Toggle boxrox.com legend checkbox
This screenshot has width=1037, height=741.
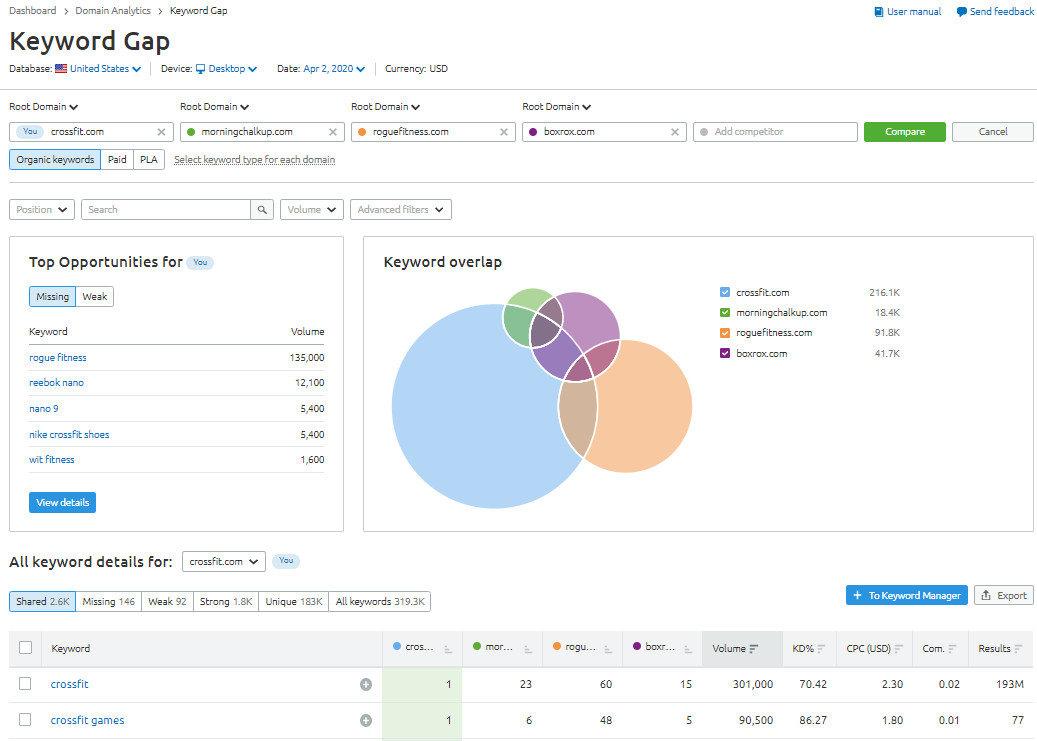pos(725,354)
